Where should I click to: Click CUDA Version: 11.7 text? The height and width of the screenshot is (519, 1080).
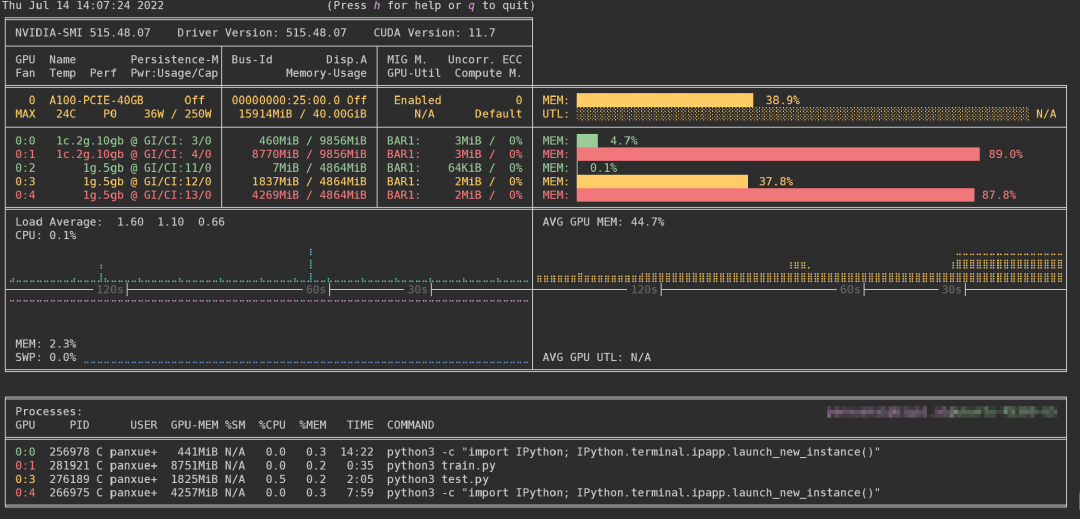point(434,32)
